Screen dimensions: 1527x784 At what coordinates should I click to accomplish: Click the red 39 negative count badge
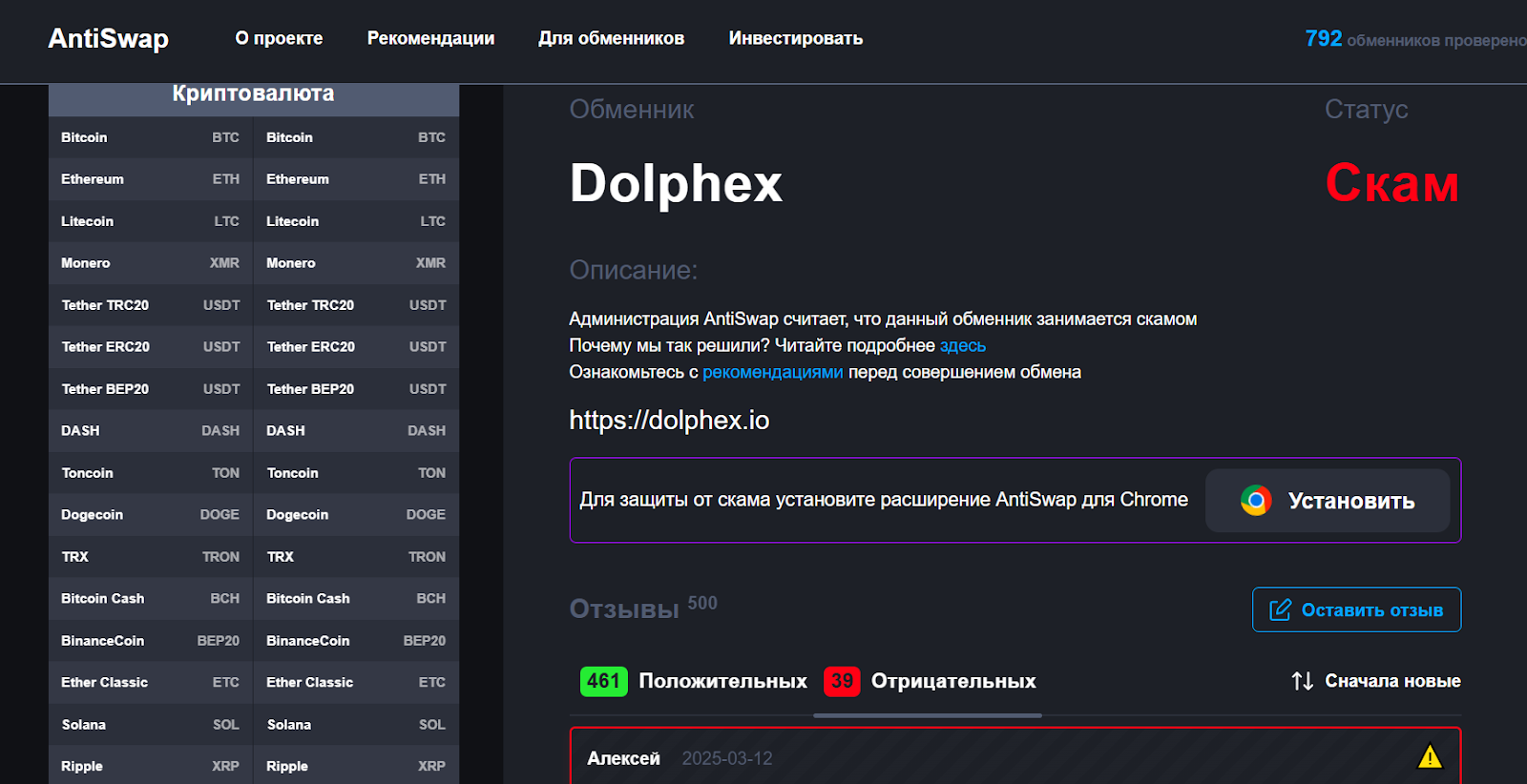pyautogui.click(x=842, y=681)
